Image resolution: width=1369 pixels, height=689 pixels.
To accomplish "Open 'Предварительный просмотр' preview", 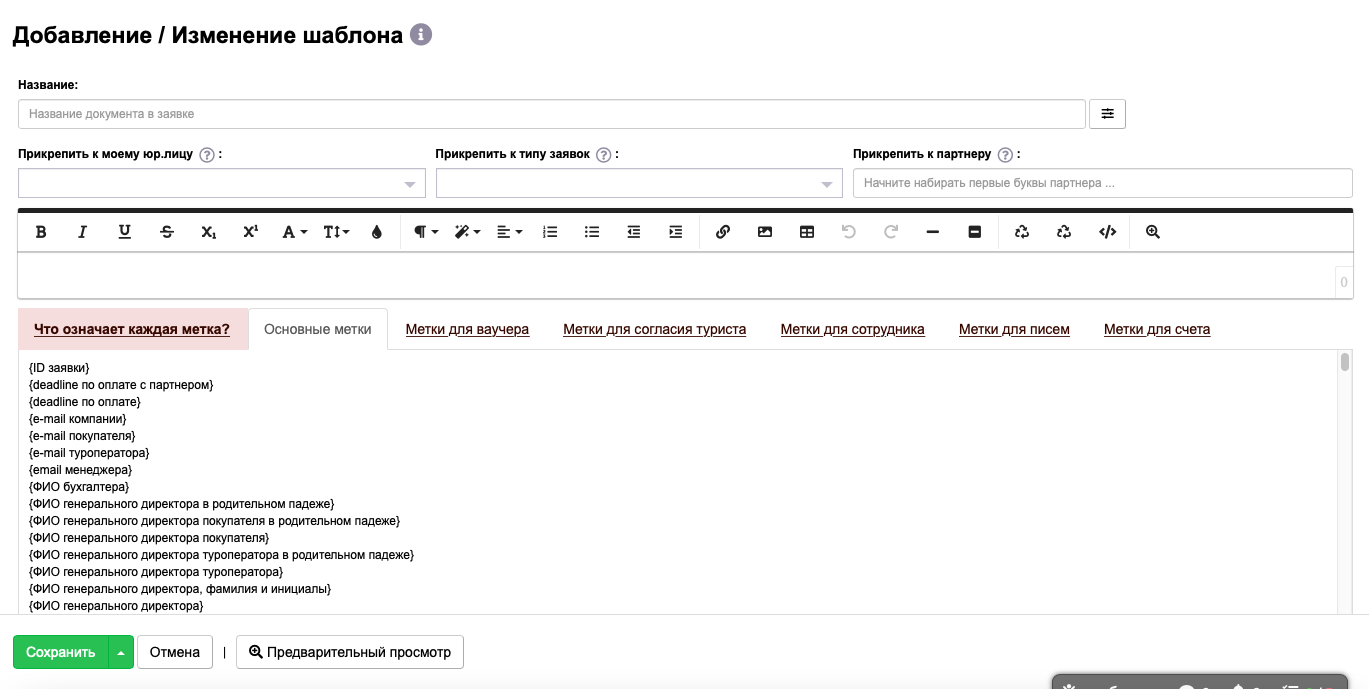I will click(350, 652).
